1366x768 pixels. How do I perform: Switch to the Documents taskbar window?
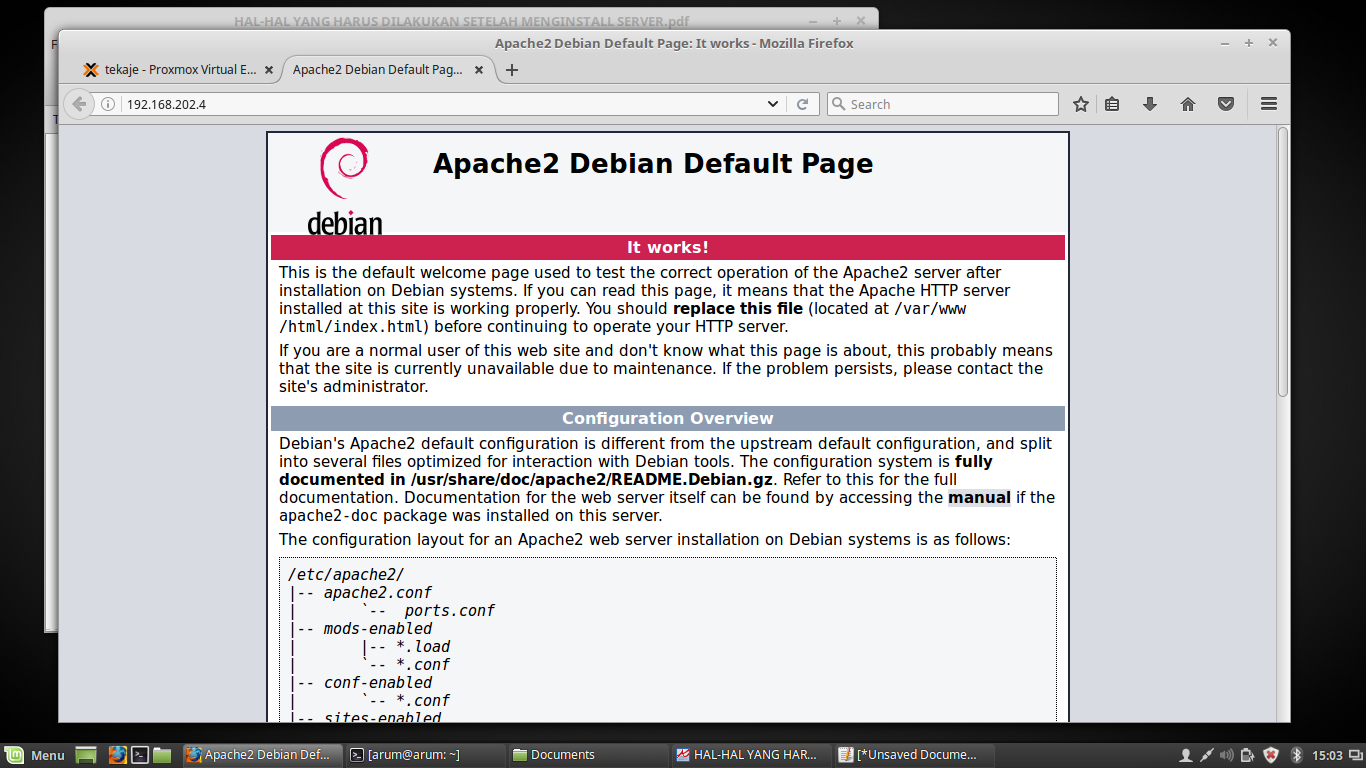(588, 755)
